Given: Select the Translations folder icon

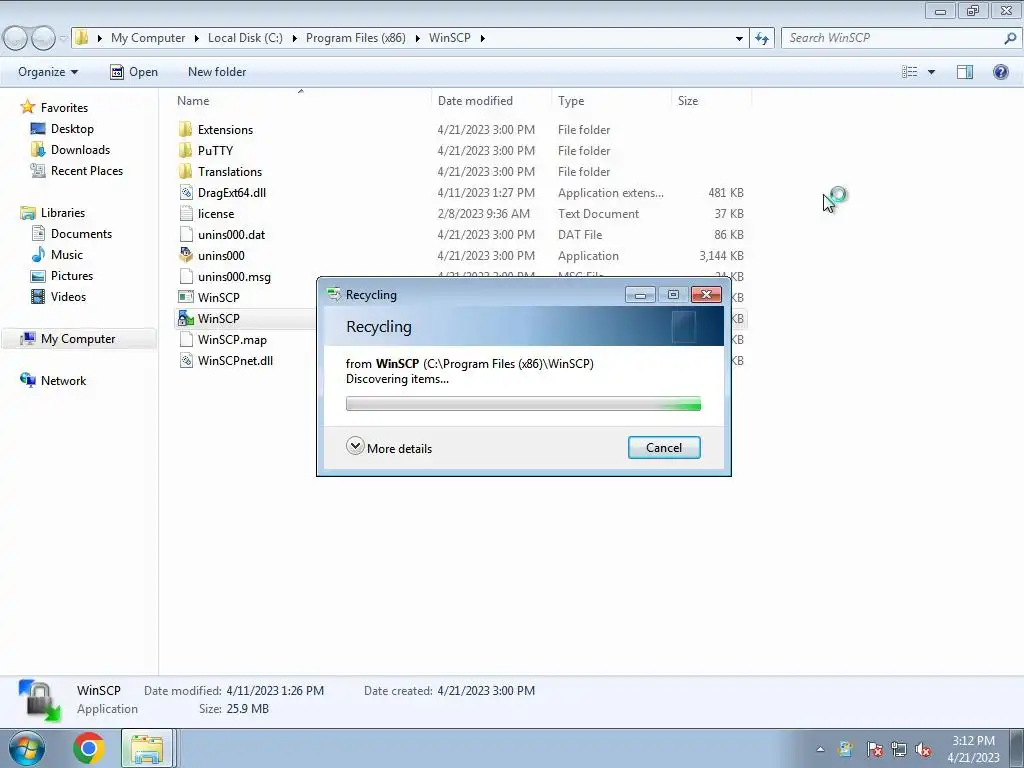Looking at the screenshot, I should click(186, 171).
